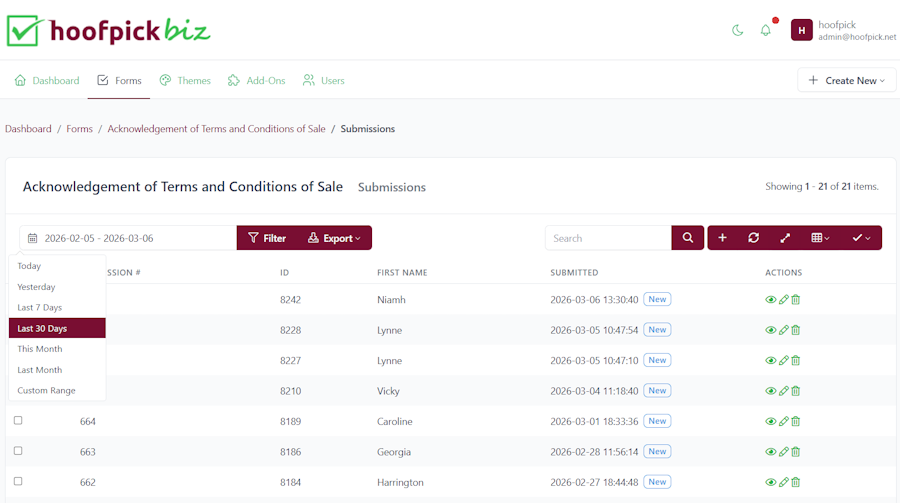Go to Forms tab
Image resolution: width=900 pixels, height=503 pixels.
pyautogui.click(x=119, y=80)
